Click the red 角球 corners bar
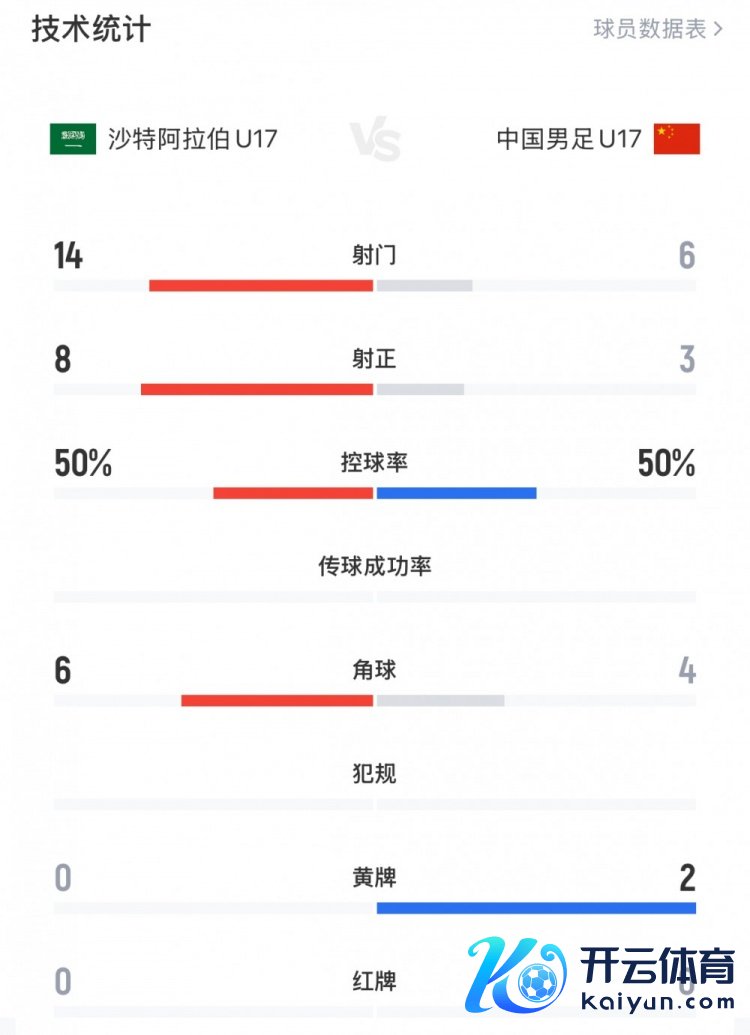750x1035 pixels. pos(277,700)
